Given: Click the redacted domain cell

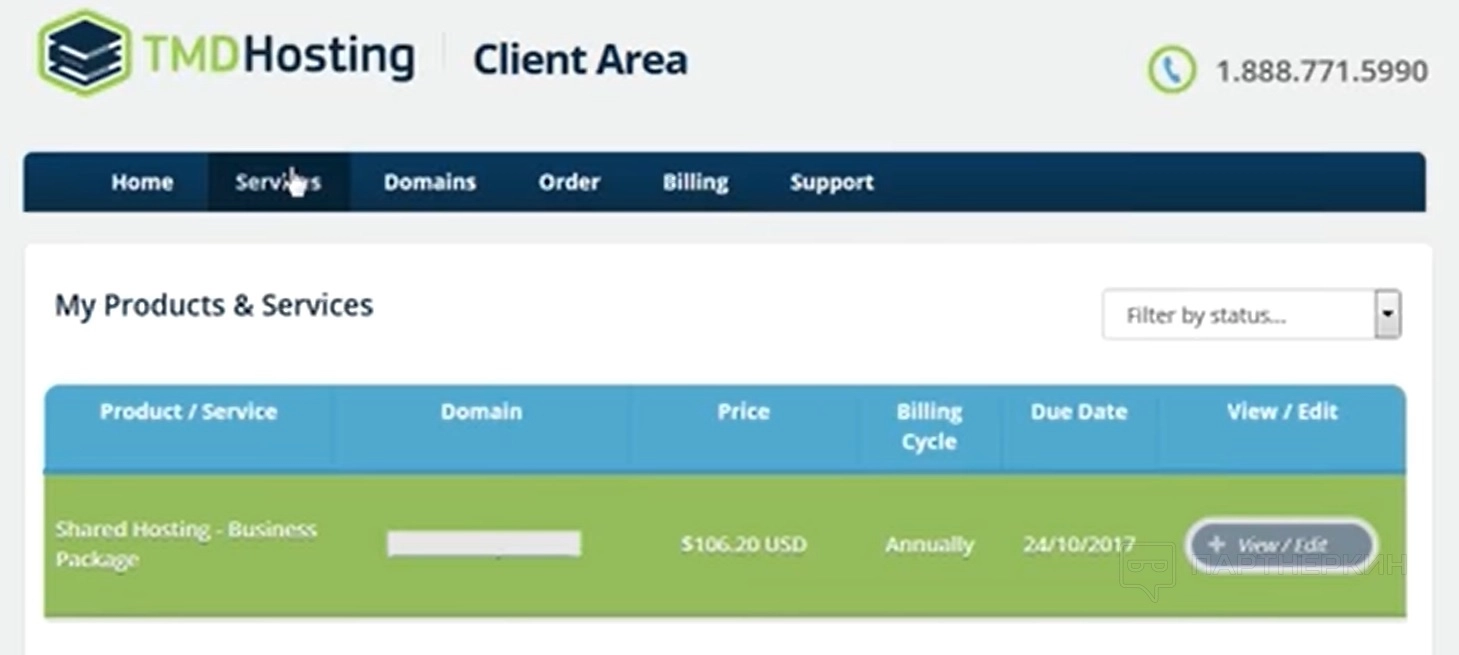Looking at the screenshot, I should 484,544.
